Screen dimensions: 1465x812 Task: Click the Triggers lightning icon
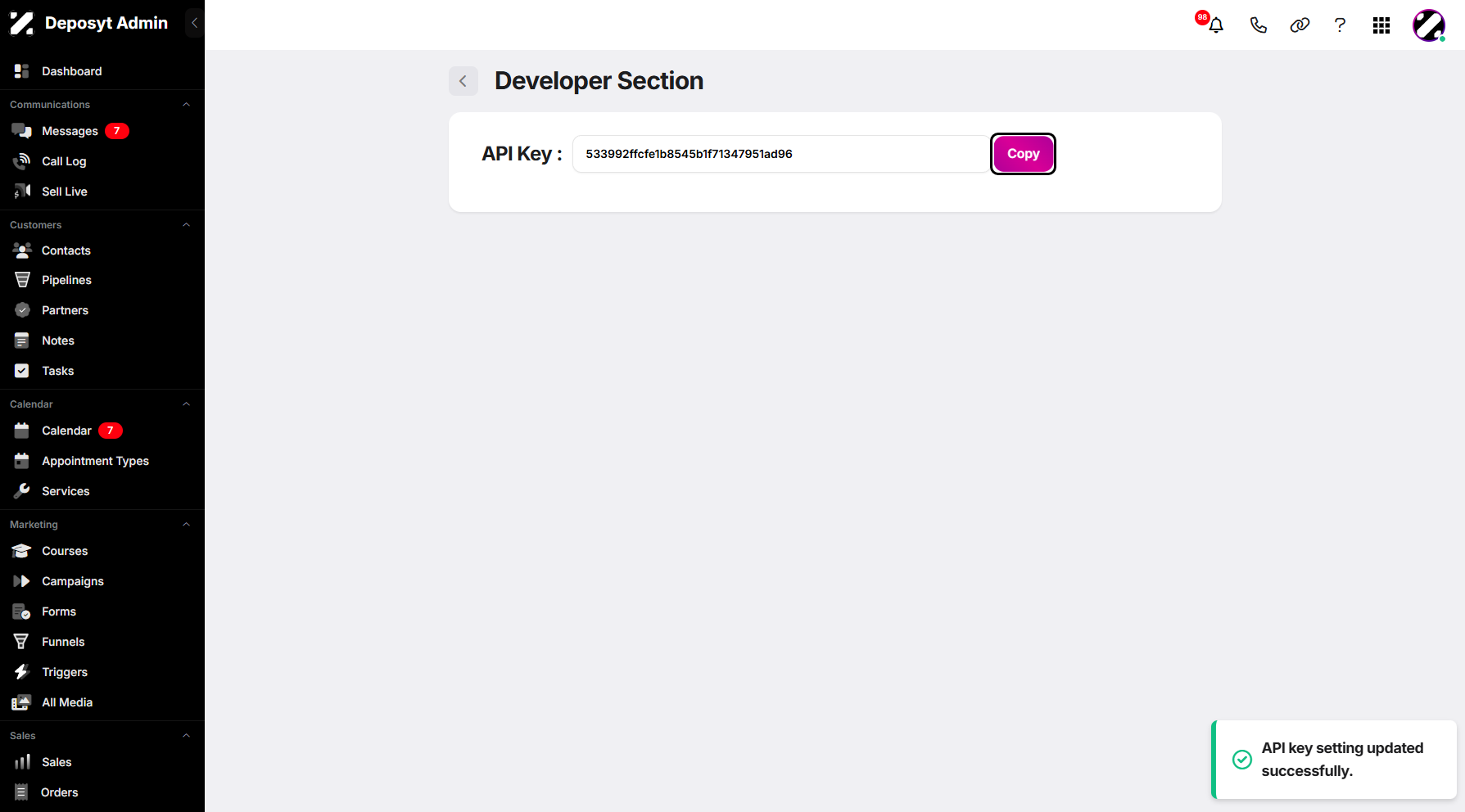[x=22, y=672]
